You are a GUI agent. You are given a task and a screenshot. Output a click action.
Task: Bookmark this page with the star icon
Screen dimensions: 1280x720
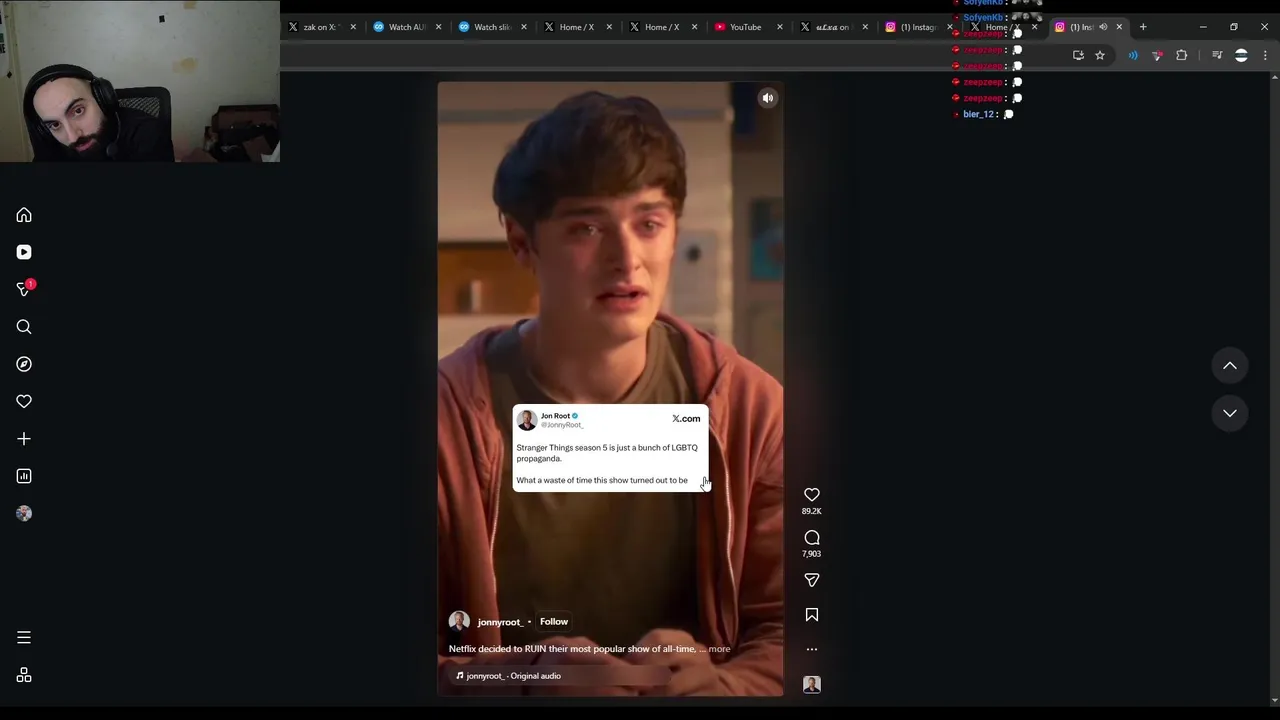[1100, 55]
